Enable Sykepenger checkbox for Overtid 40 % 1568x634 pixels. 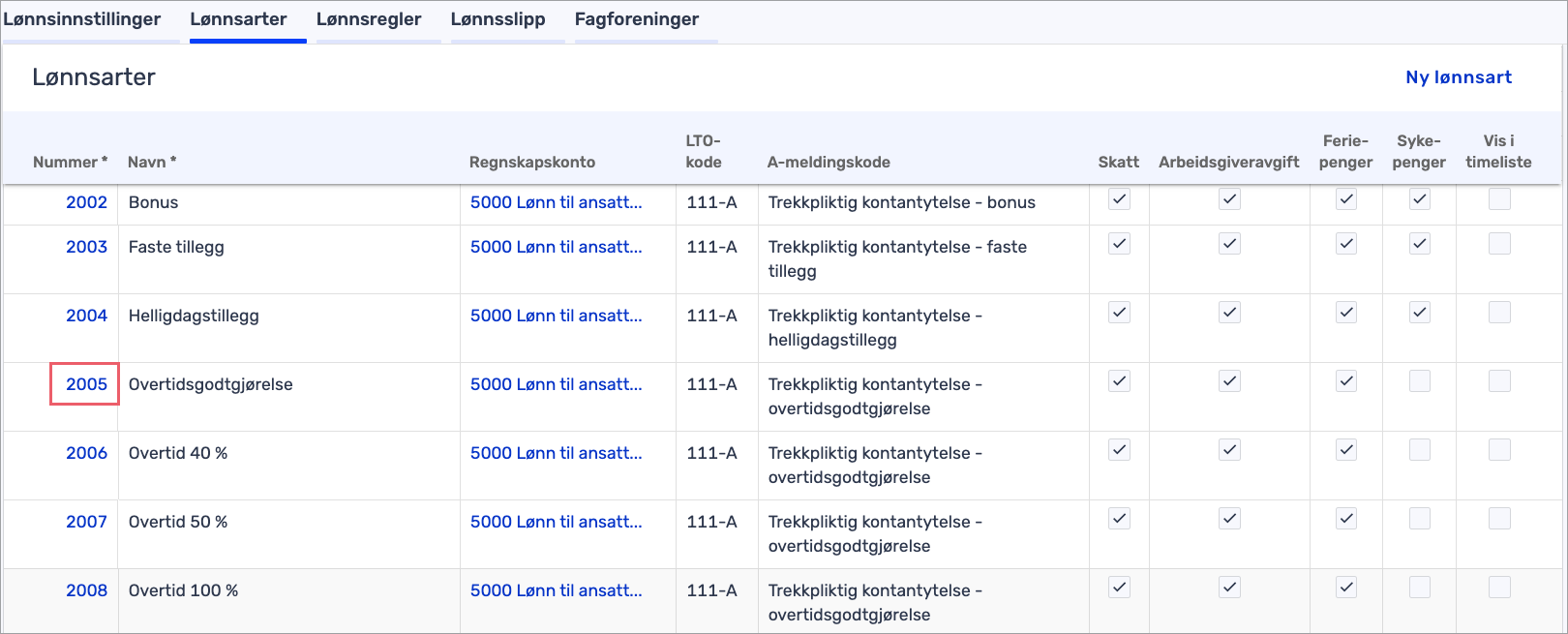[x=1420, y=450]
